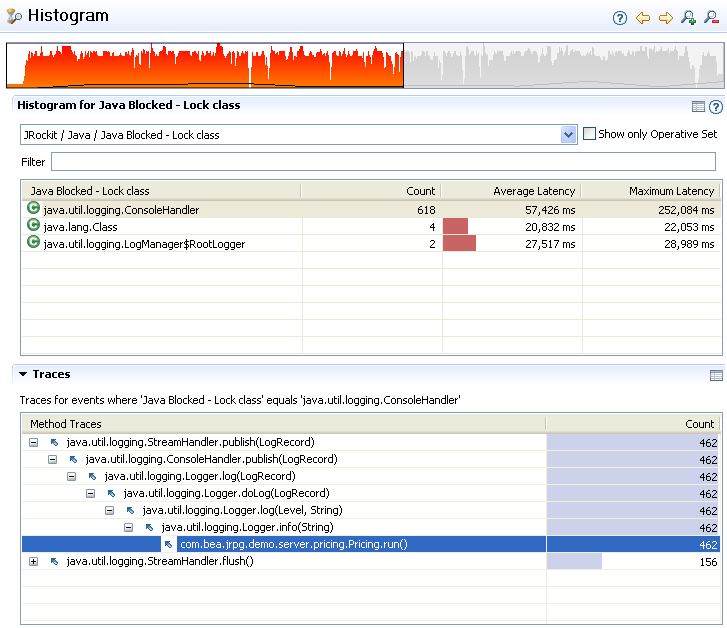
Task: Sort traces by Method Traces column header
Action: pyautogui.click(x=284, y=424)
